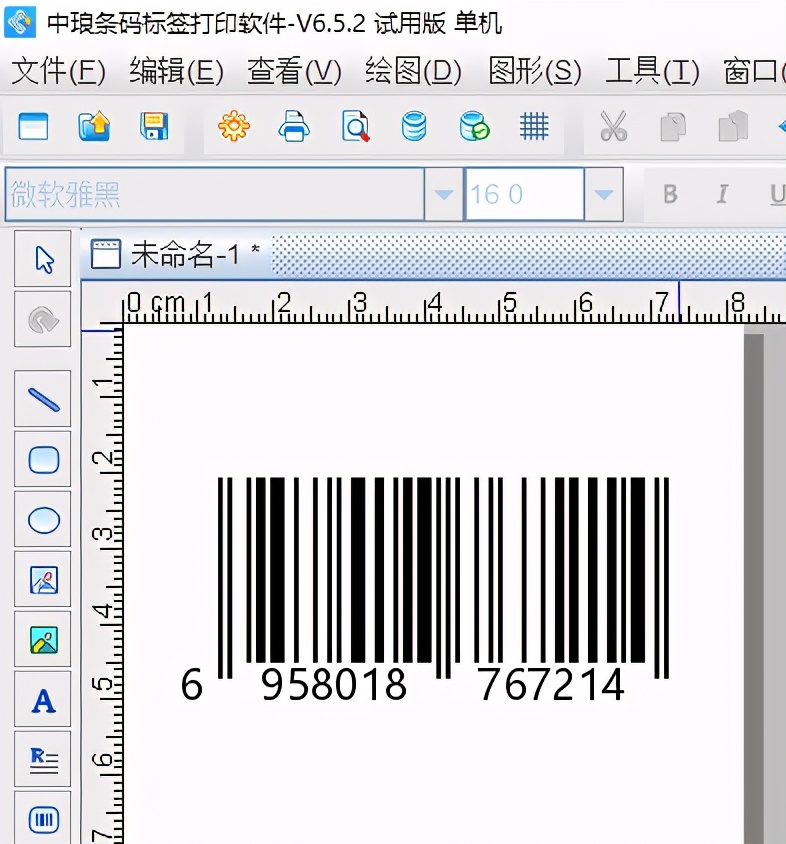Viewport: 786px width, 844px height.
Task: Open the 绘图(D) menu
Action: (413, 72)
